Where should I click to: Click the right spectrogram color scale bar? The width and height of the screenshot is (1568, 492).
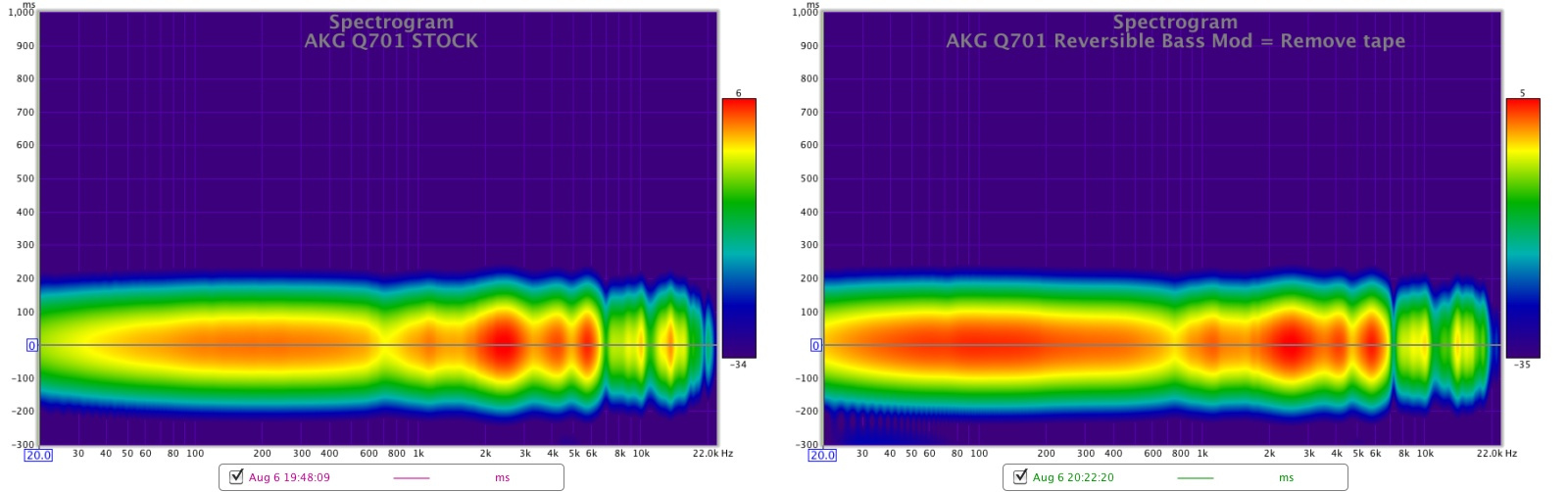pos(1523,228)
